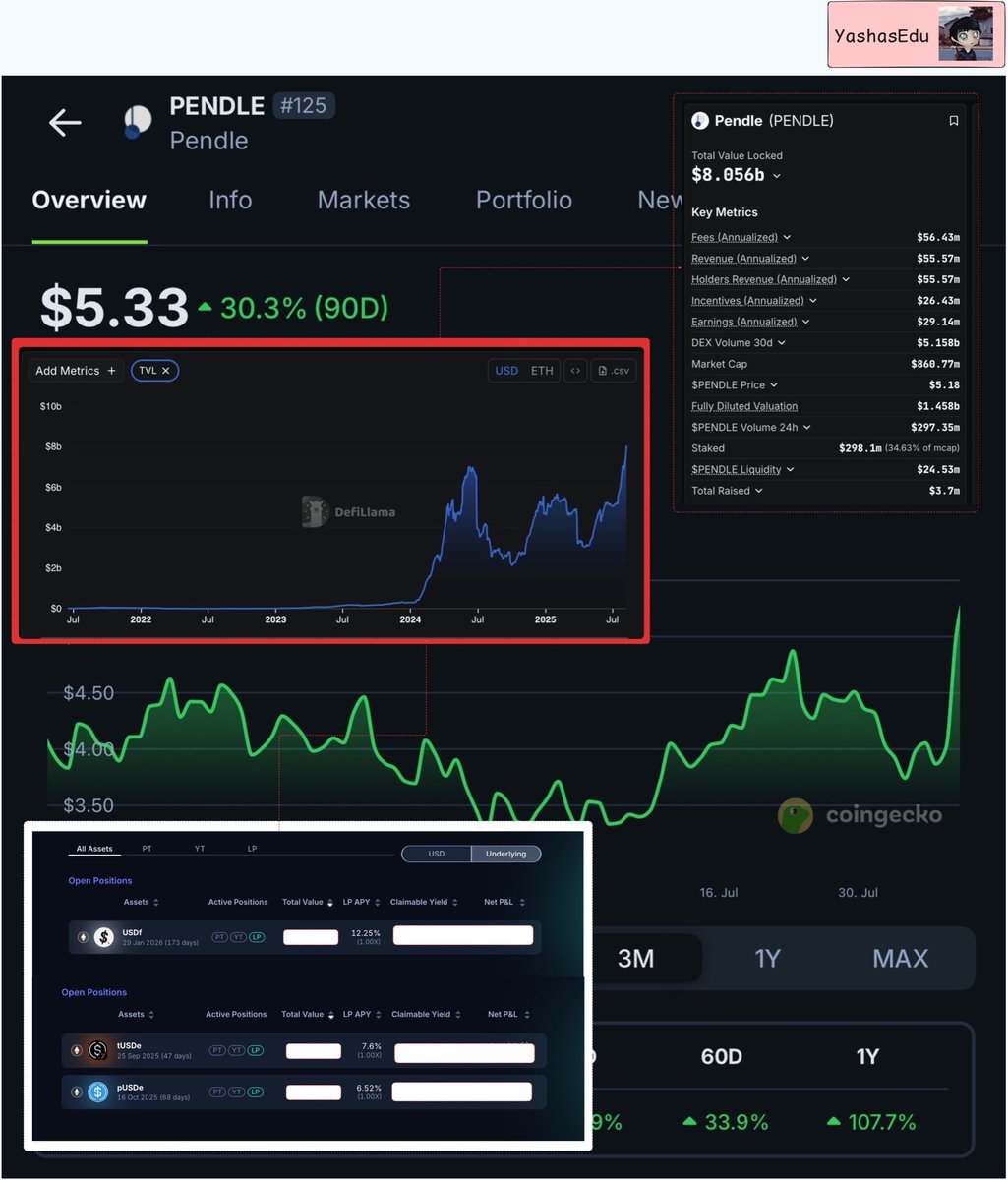Click the YT badge in the pUSDe row

click(236, 1091)
